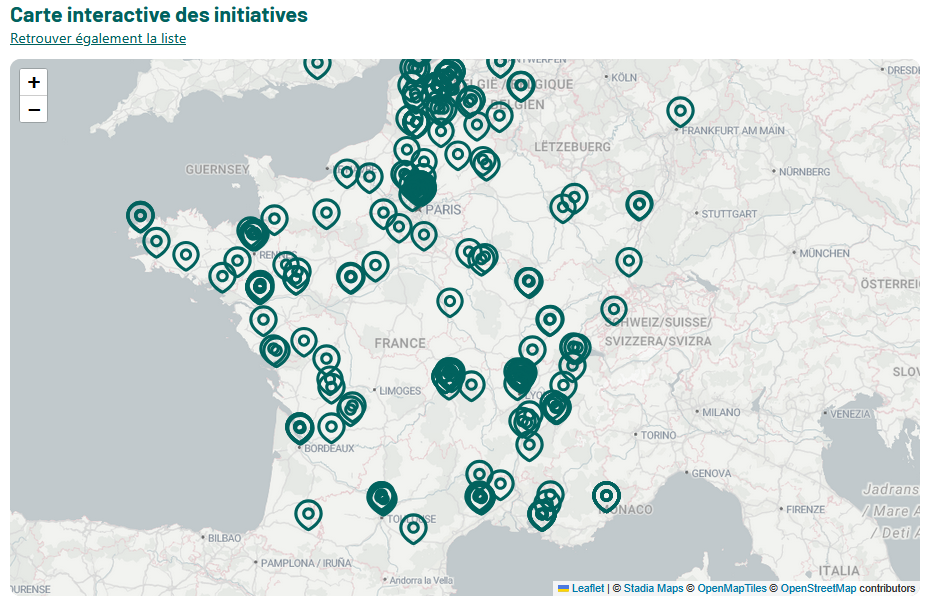This screenshot has width=930, height=610.
Task: Click the Stadia Maps attribution link
Action: coord(652,588)
